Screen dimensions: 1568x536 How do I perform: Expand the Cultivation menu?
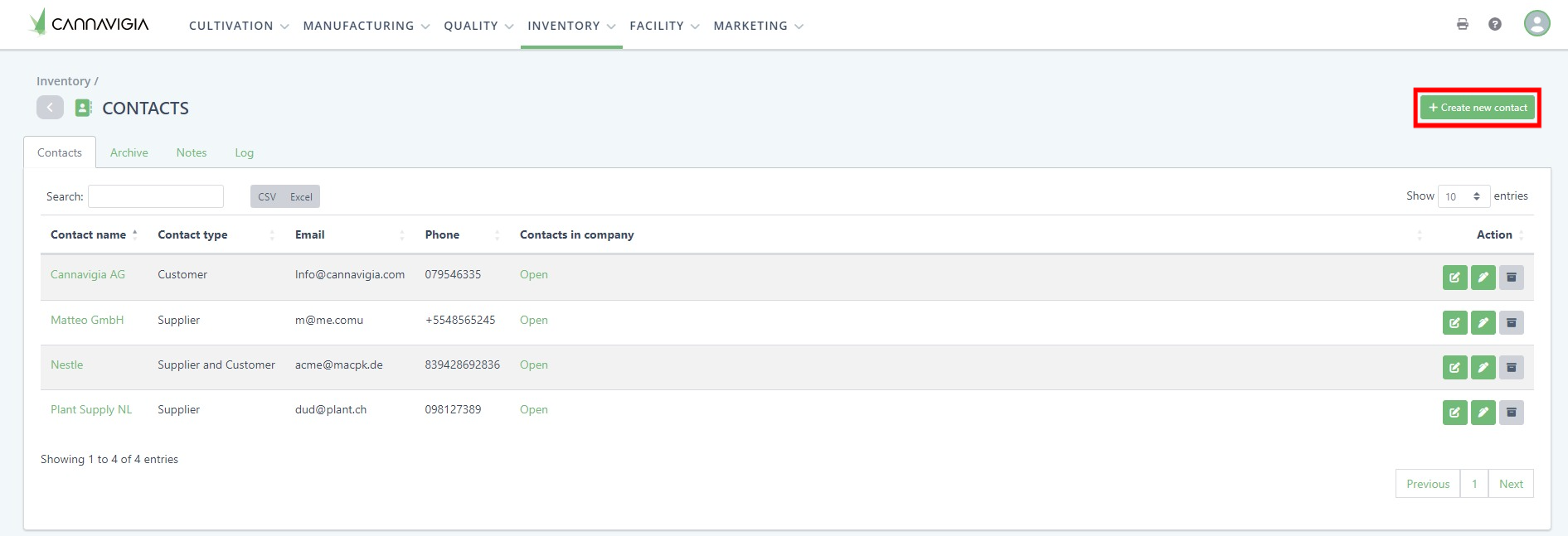pos(238,26)
